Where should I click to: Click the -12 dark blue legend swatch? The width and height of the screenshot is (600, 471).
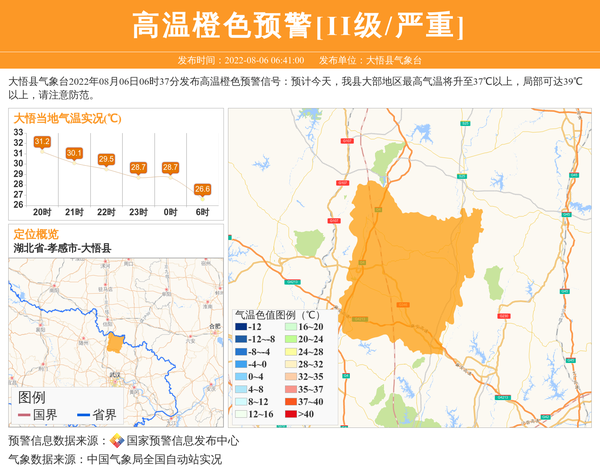pos(241,327)
